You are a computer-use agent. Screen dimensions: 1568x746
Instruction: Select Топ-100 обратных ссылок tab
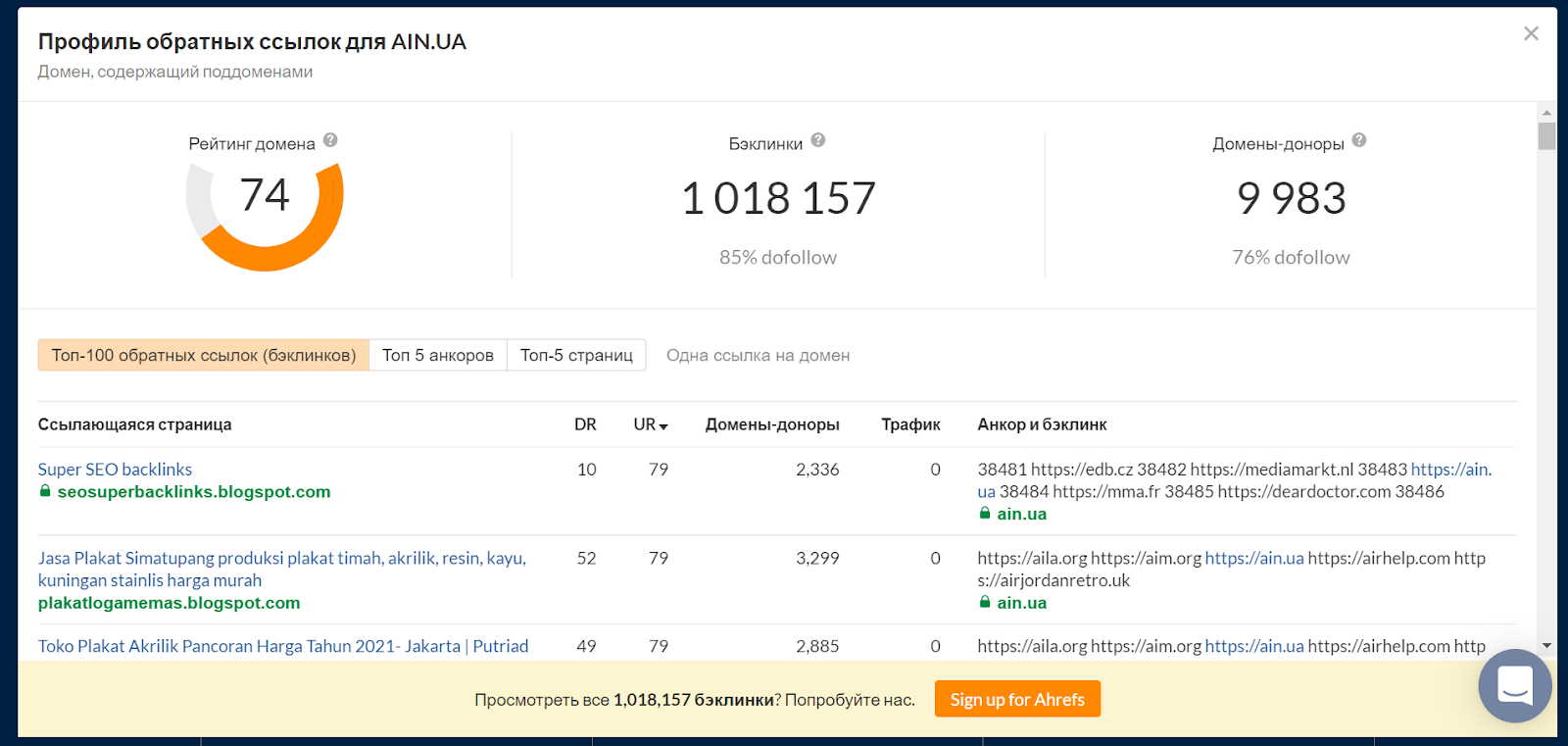click(204, 355)
